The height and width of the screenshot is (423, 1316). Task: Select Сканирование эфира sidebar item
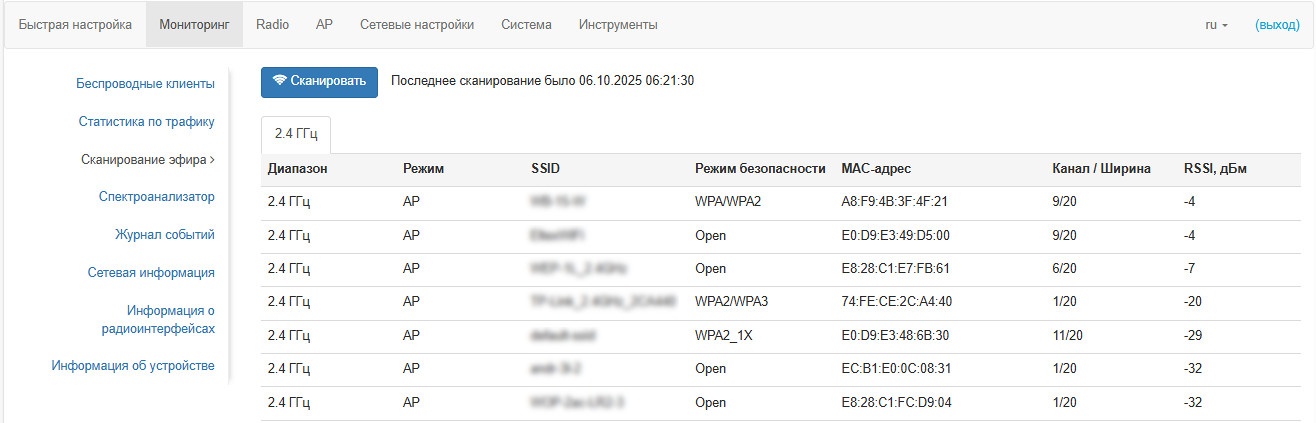(x=147, y=159)
